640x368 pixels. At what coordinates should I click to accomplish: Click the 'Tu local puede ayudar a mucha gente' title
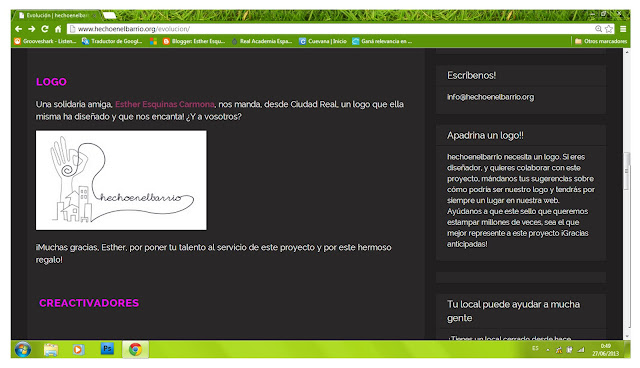pos(513,311)
